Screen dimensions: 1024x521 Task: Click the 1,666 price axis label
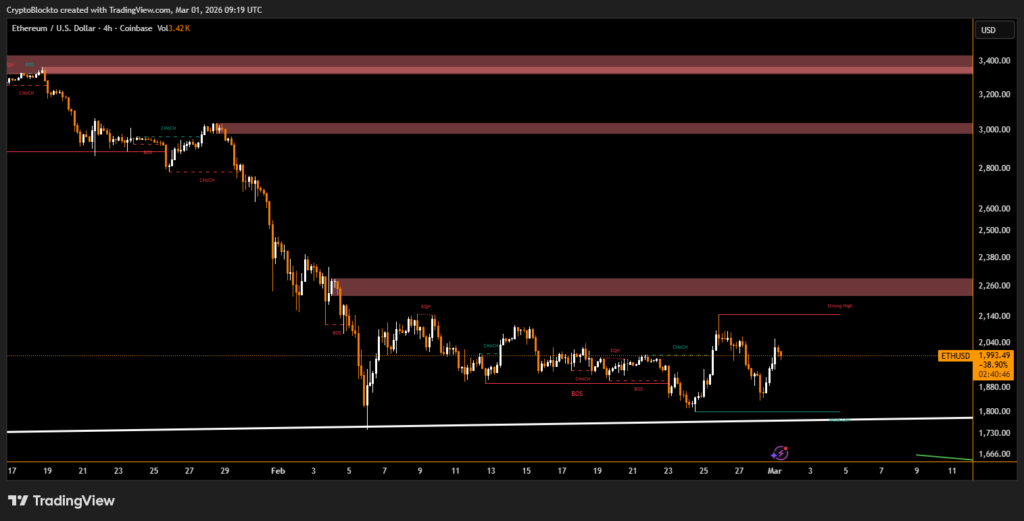tap(992, 454)
